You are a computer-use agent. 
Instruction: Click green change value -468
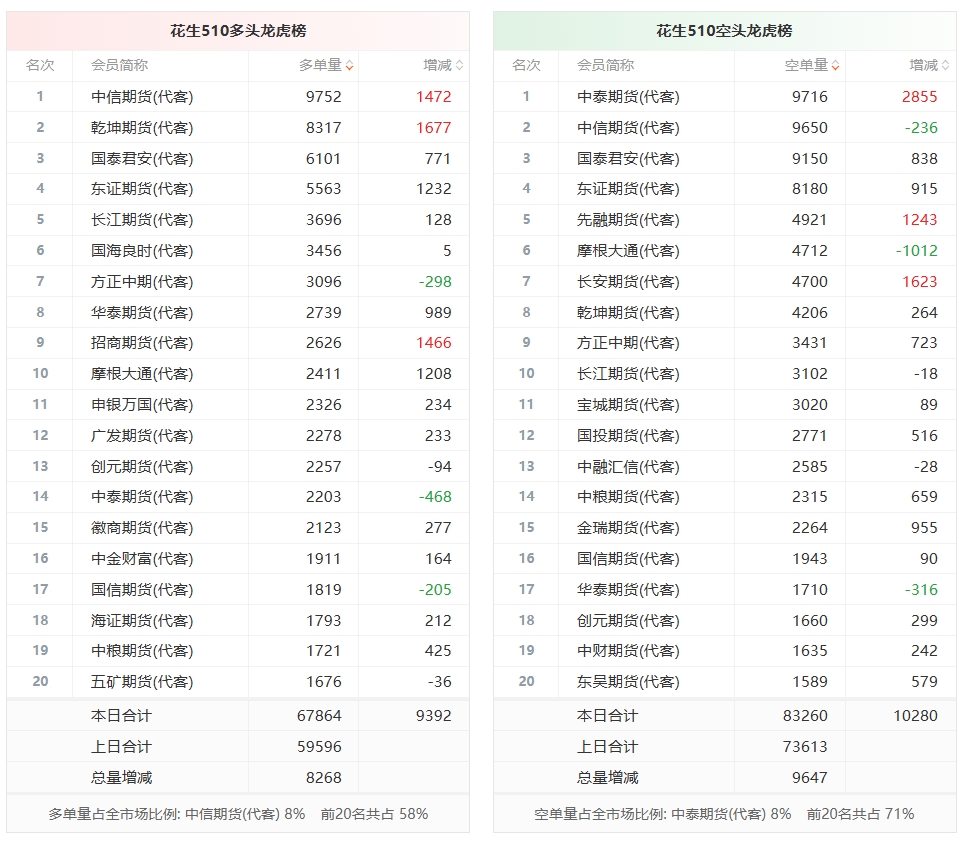pyautogui.click(x=435, y=496)
